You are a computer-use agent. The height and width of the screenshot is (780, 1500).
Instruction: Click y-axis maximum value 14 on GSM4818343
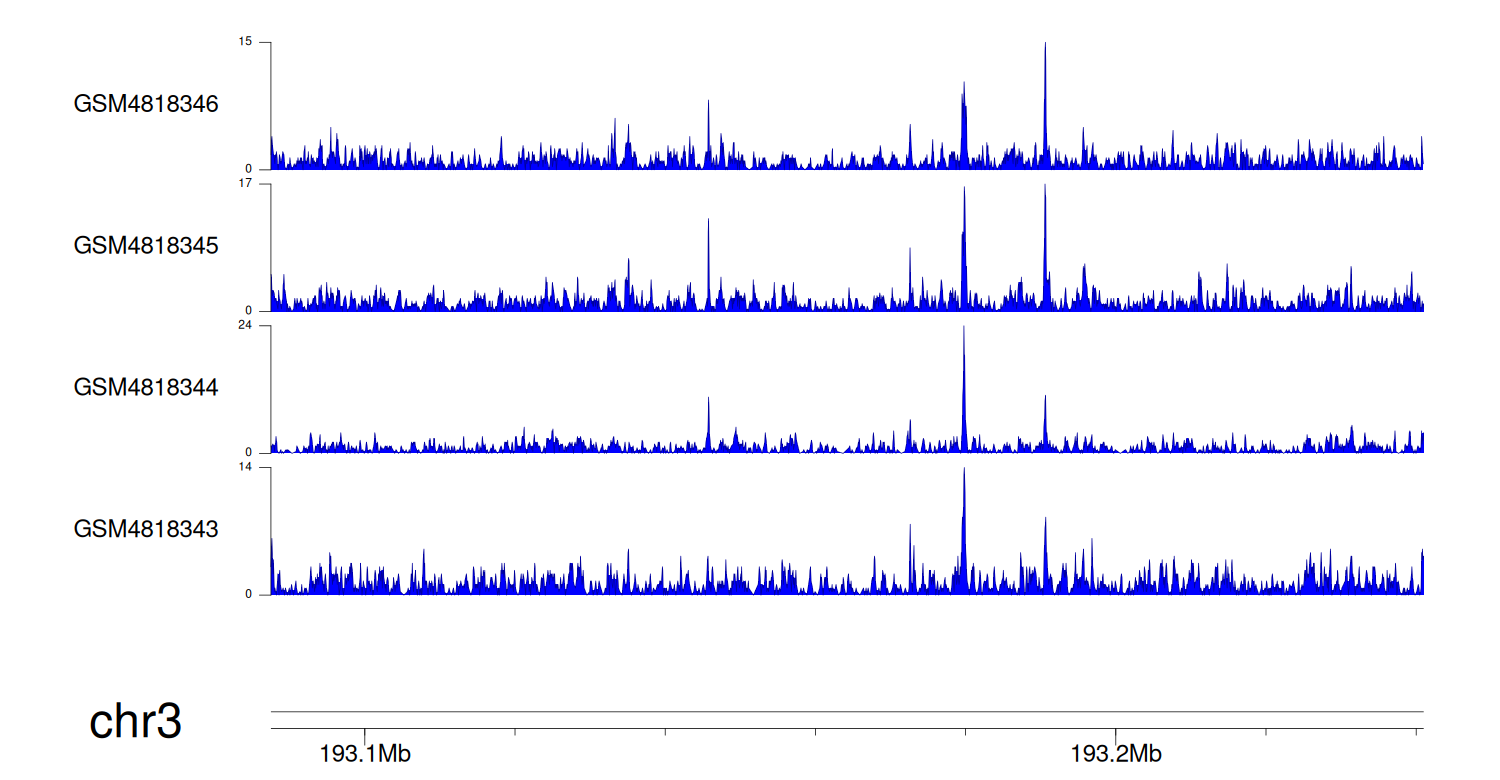tap(246, 468)
